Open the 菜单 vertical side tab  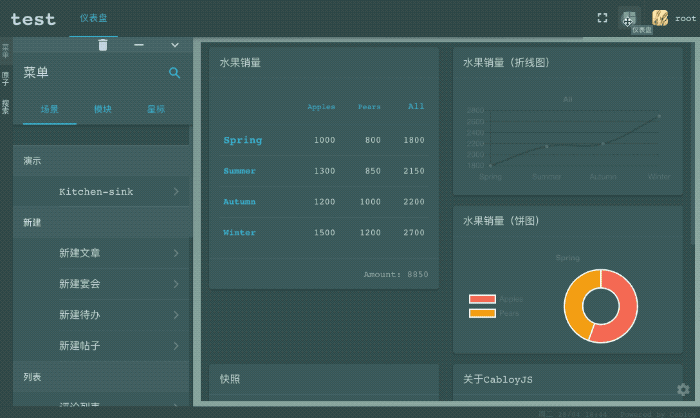point(5,51)
